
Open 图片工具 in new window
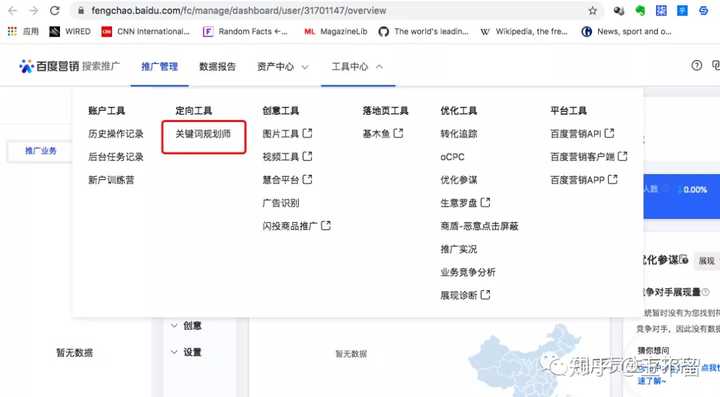pos(287,134)
